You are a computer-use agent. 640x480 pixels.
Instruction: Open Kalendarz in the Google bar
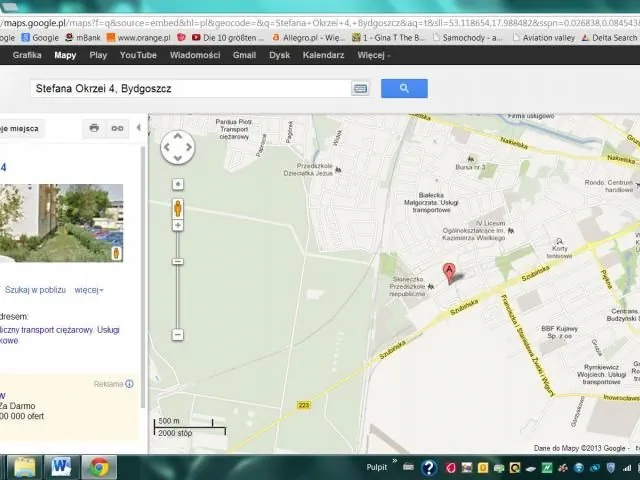pyautogui.click(x=323, y=55)
